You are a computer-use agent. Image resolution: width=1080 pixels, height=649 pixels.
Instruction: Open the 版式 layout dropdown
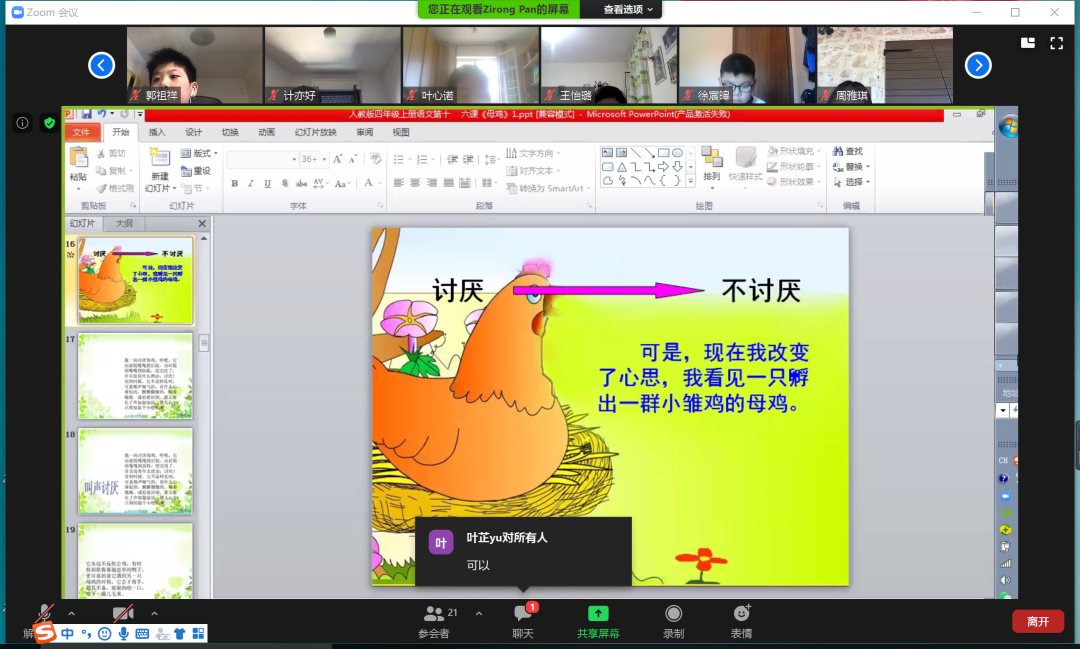click(x=199, y=153)
